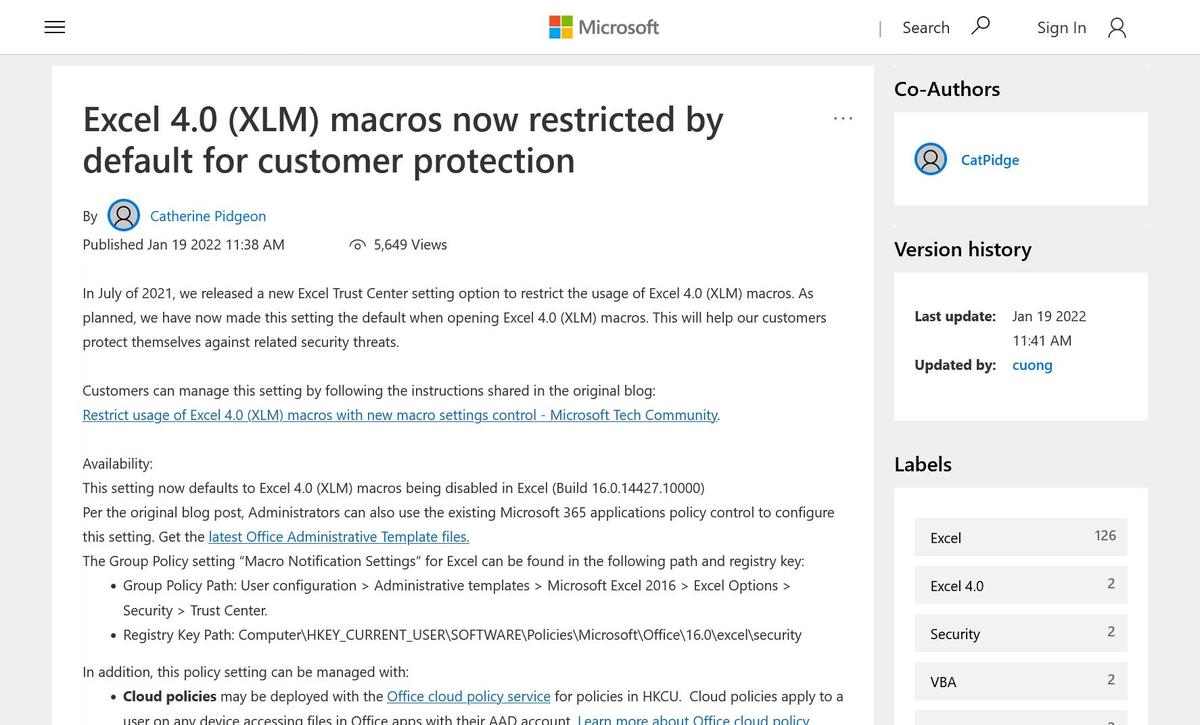The width and height of the screenshot is (1200, 725).
Task: Open Catherine Pidgeon's author profile link
Action: 208,216
